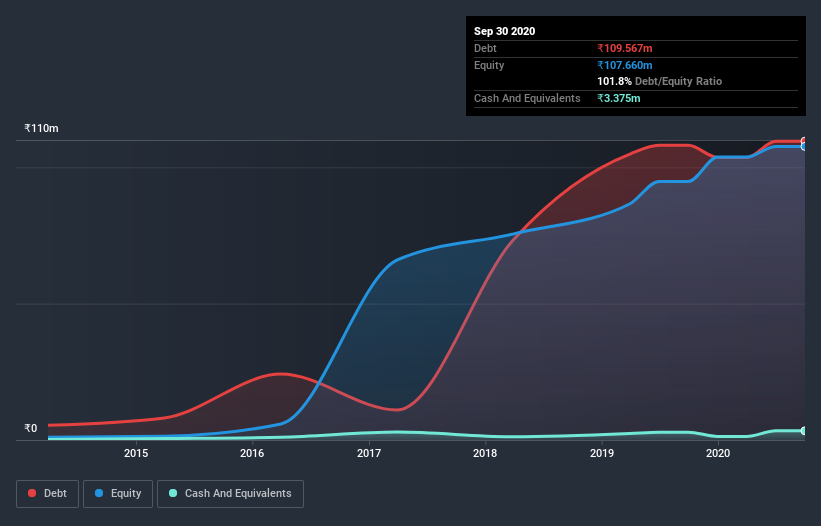Click the 101.8% Debt/Equity Ratio text
821x526 pixels.
tap(660, 81)
